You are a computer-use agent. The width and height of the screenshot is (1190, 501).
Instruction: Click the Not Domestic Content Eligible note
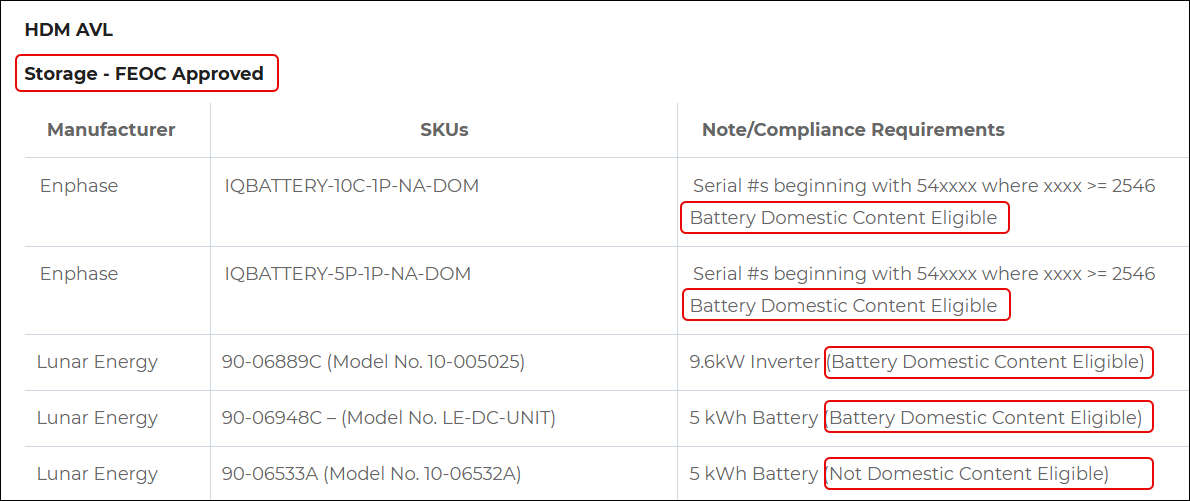(x=967, y=474)
